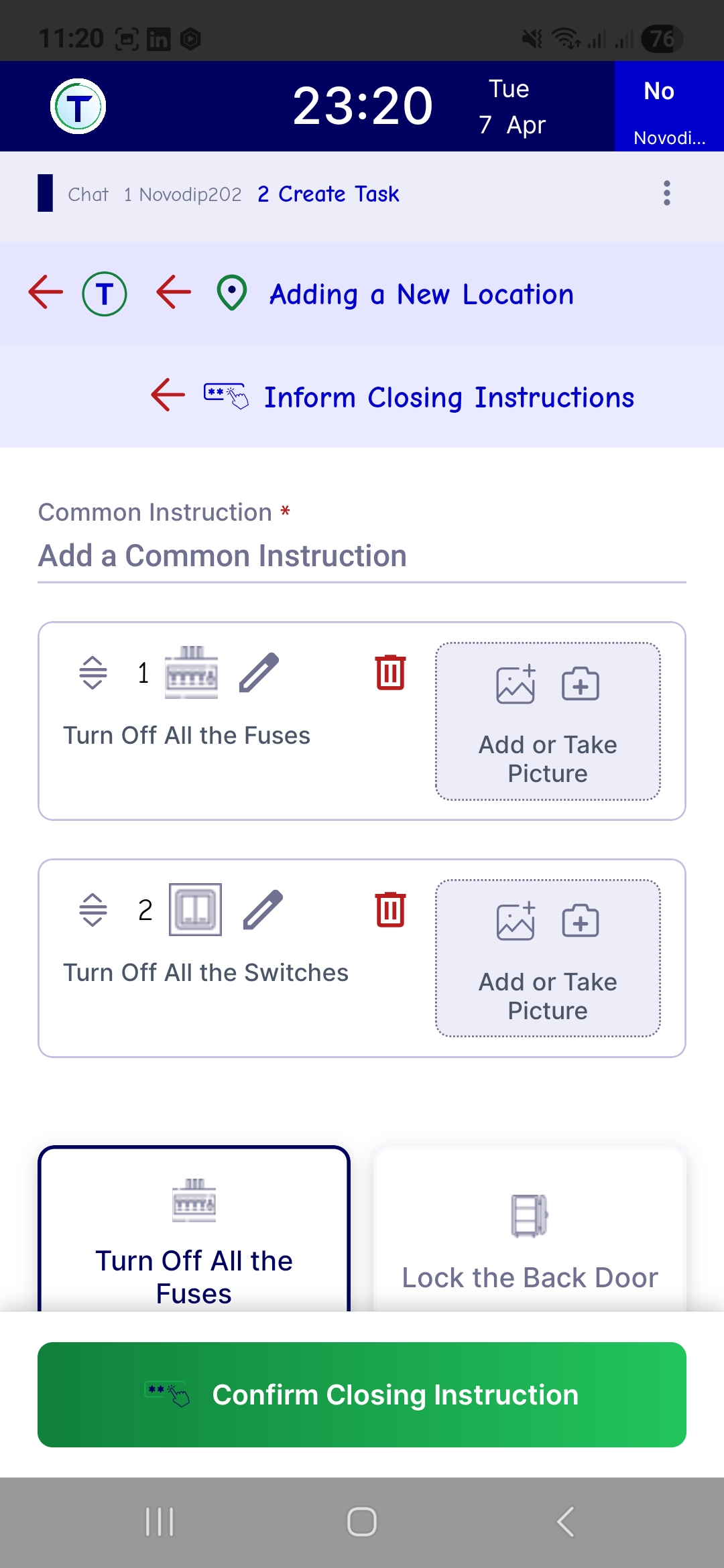Type in the Add a Common Instruction field
Image resolution: width=724 pixels, height=1568 pixels.
362,556
